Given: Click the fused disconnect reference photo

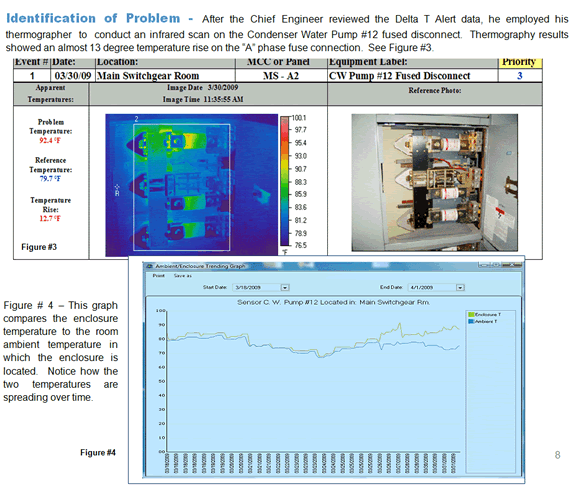Looking at the screenshot, I should point(435,183).
